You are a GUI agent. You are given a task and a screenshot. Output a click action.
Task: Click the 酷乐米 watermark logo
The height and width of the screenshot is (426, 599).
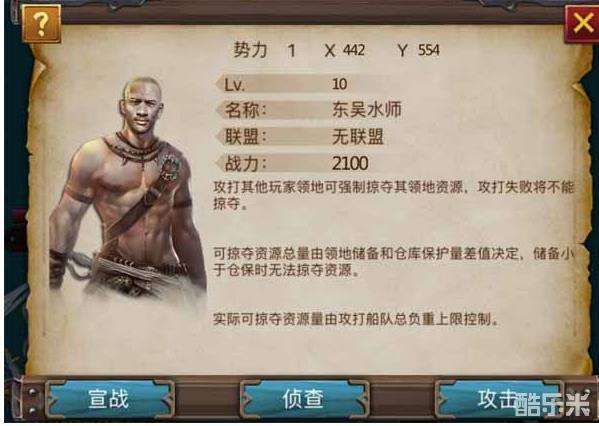(x=552, y=404)
